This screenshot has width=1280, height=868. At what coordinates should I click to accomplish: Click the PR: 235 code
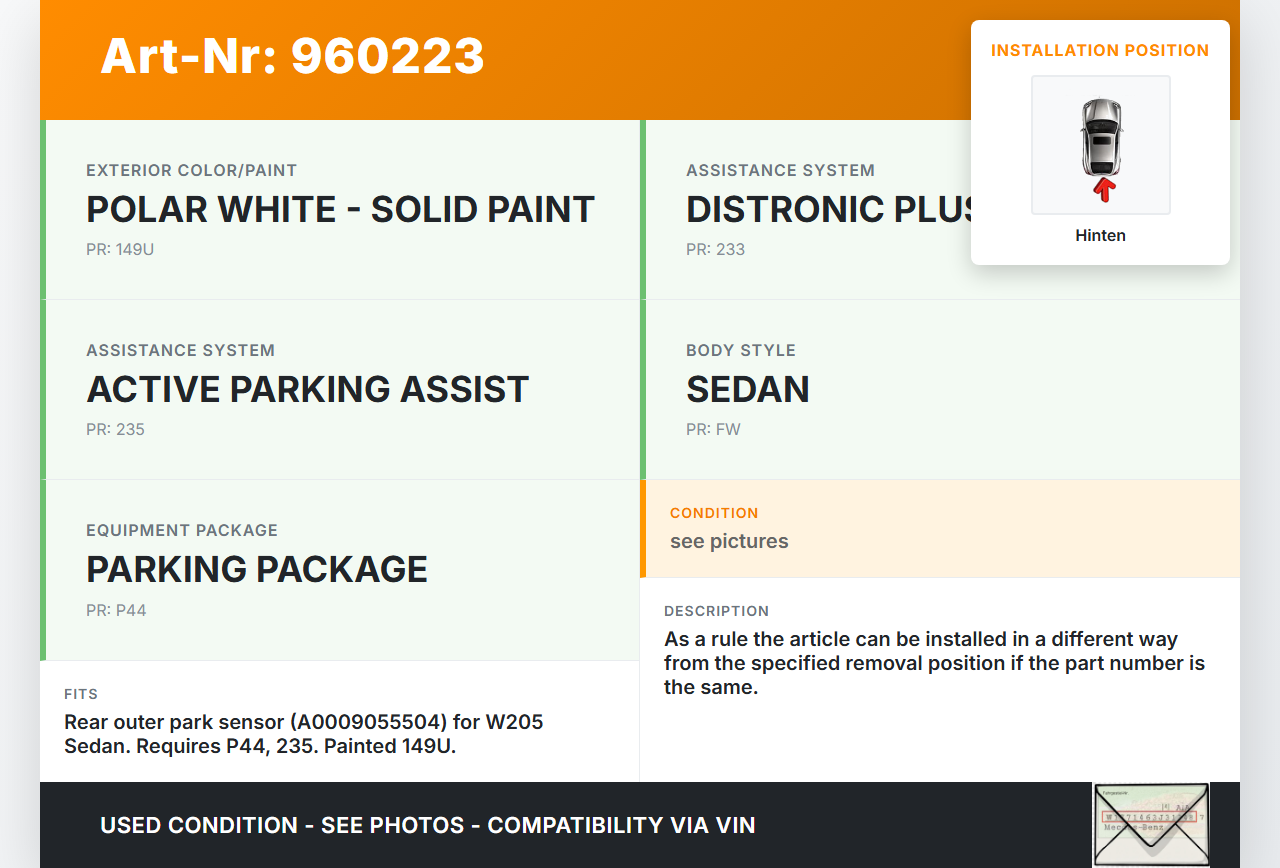[115, 429]
